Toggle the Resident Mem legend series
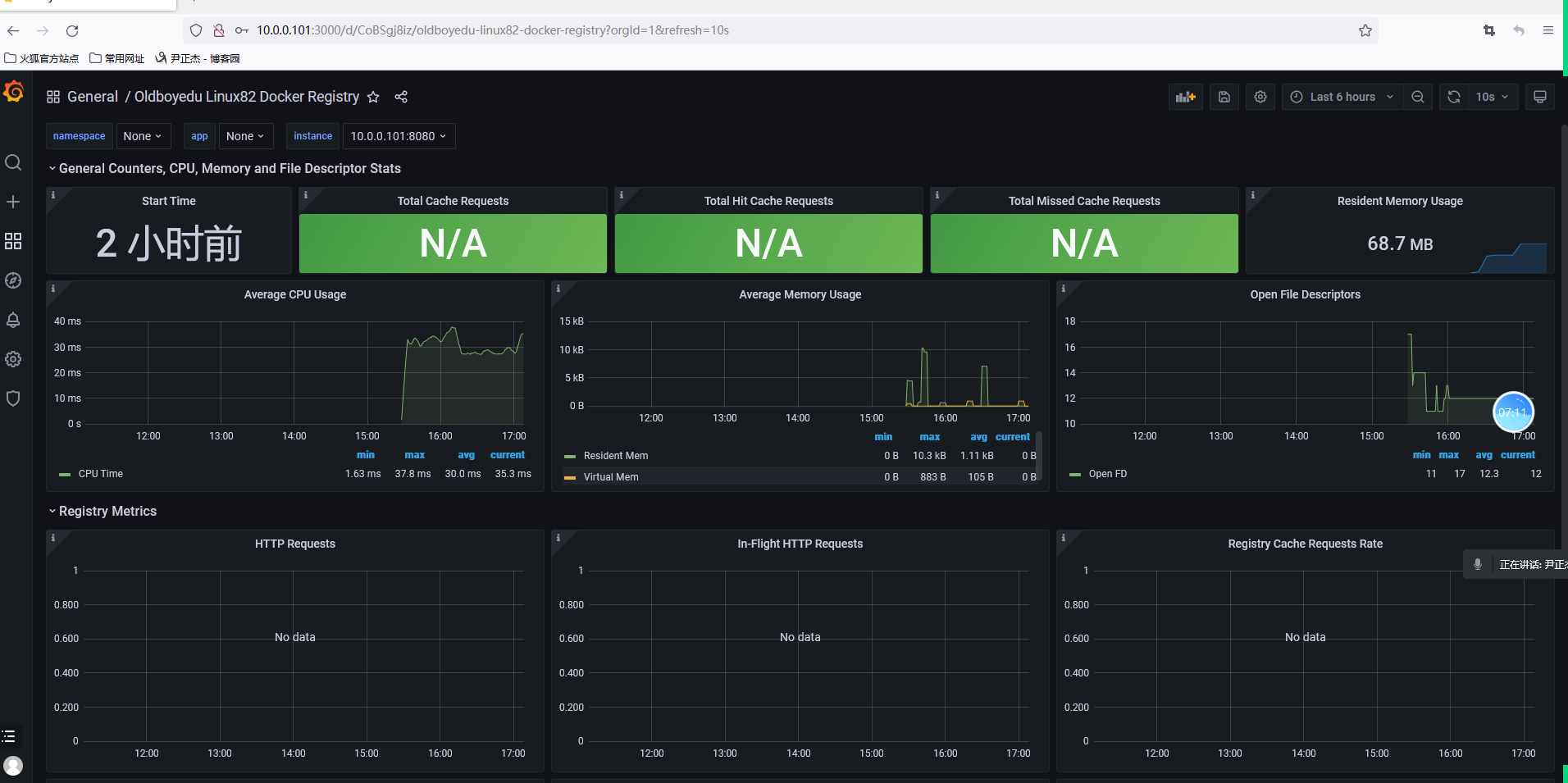Screen dimensions: 1568x783 (616, 456)
